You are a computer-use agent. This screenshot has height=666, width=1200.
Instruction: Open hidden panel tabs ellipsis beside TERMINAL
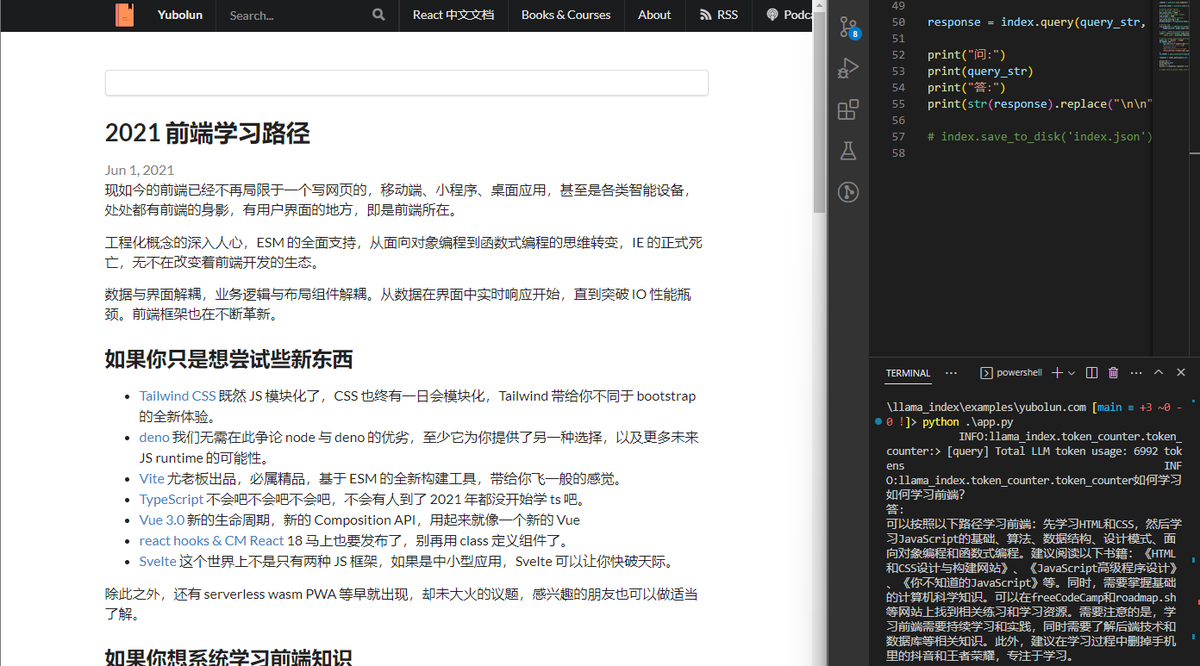(x=951, y=373)
